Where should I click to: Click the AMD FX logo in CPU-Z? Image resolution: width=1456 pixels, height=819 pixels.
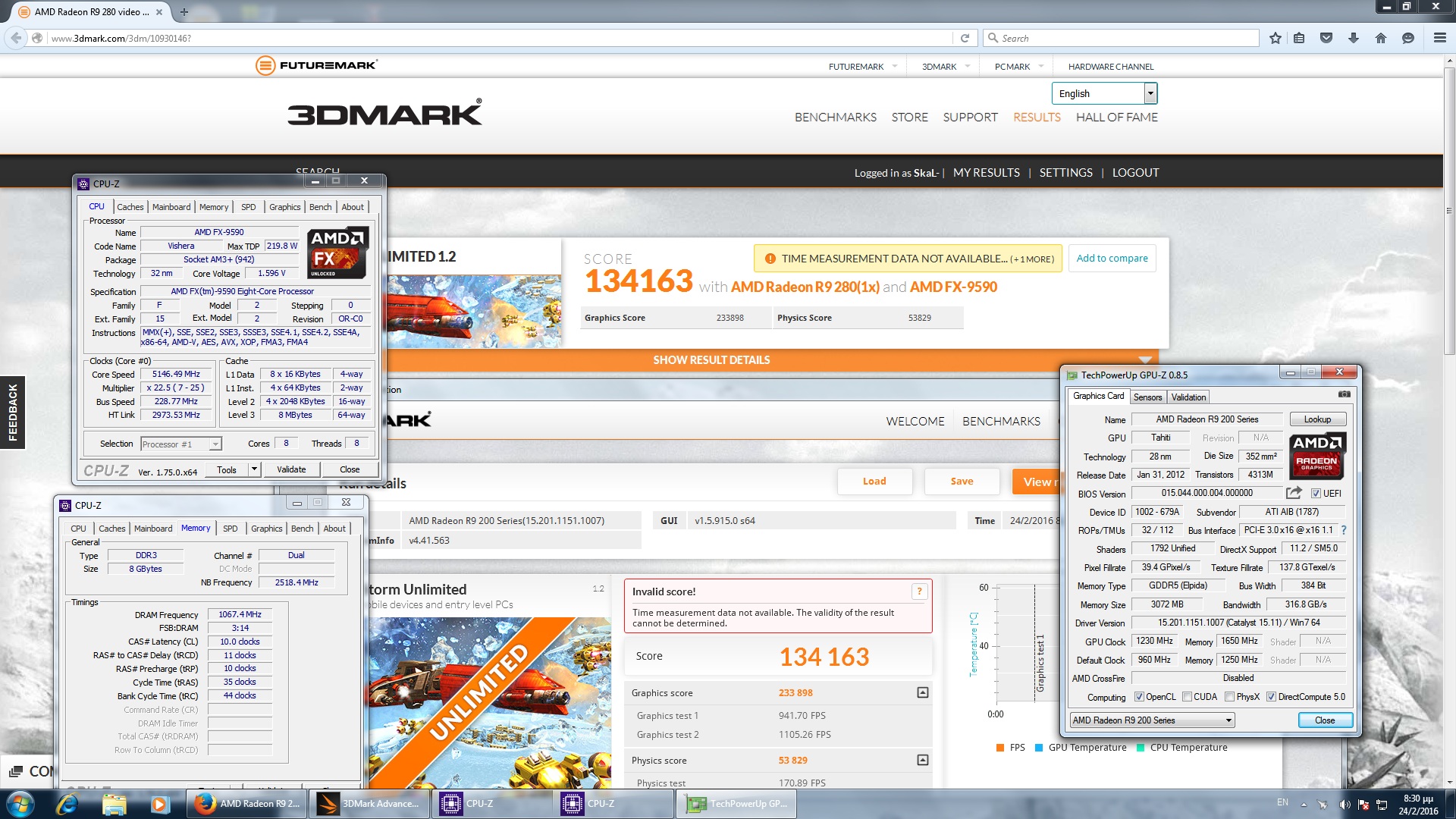tap(337, 253)
